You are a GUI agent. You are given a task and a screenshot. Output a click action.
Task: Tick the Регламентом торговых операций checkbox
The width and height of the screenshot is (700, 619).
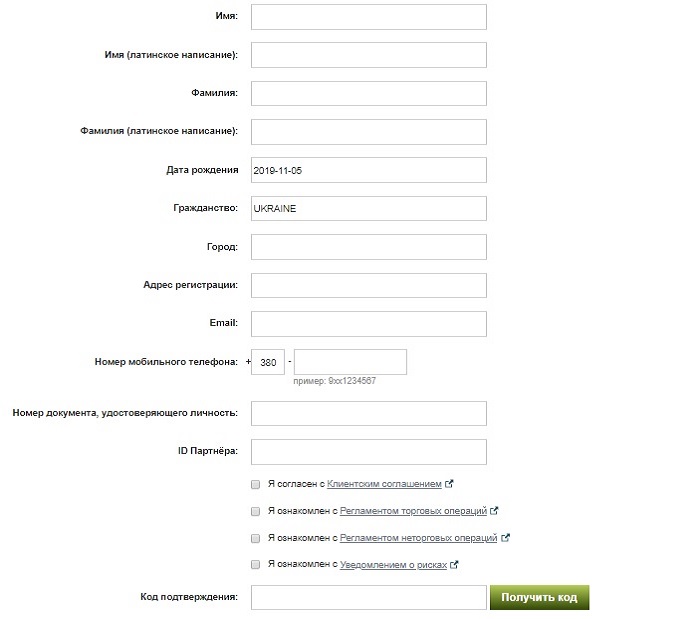point(255,511)
